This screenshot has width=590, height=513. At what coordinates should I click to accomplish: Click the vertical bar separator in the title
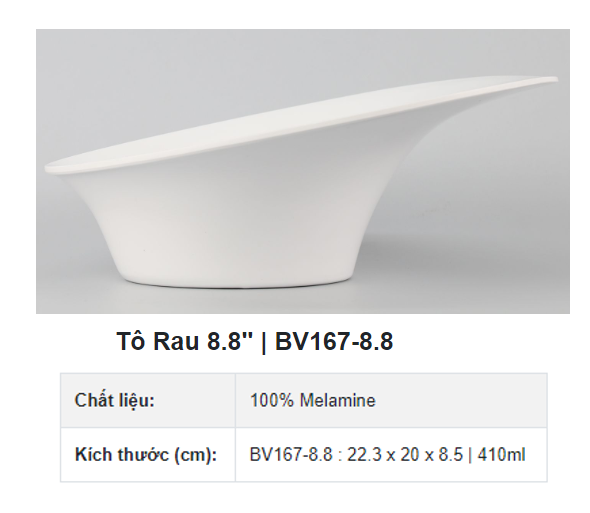(x=263, y=342)
